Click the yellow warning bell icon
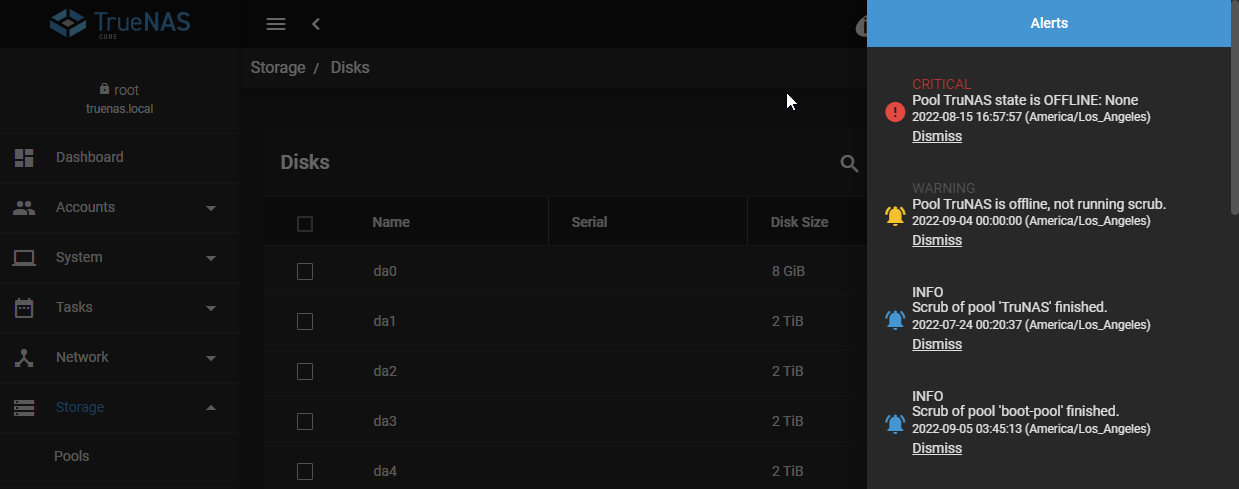This screenshot has height=489, width=1239. point(895,215)
